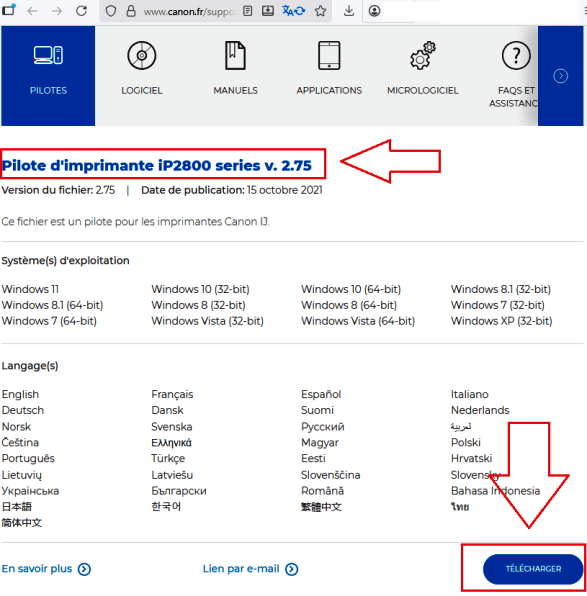Click the Windows XP (32-bit) entry

(501, 321)
